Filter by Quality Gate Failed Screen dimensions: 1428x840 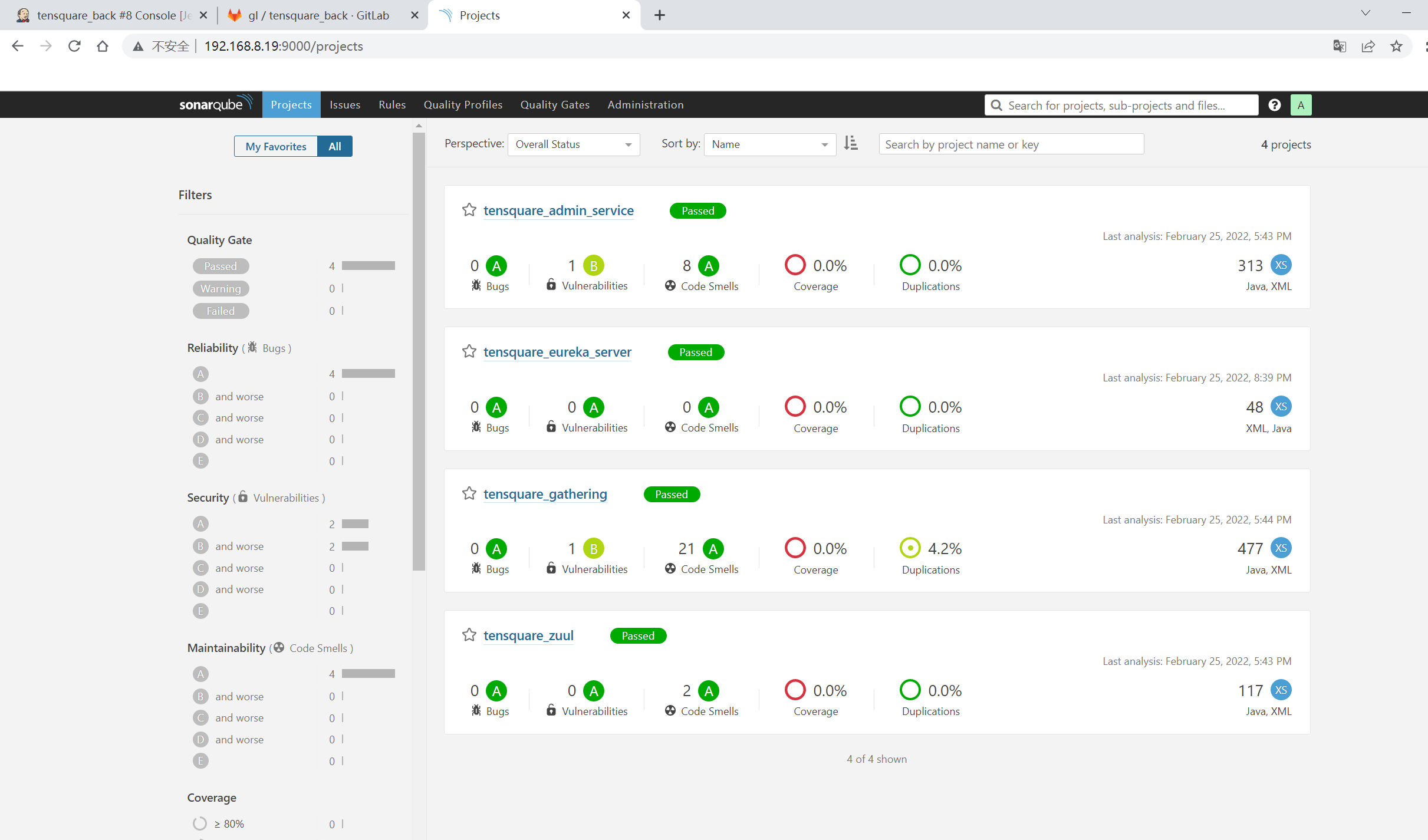coord(221,311)
